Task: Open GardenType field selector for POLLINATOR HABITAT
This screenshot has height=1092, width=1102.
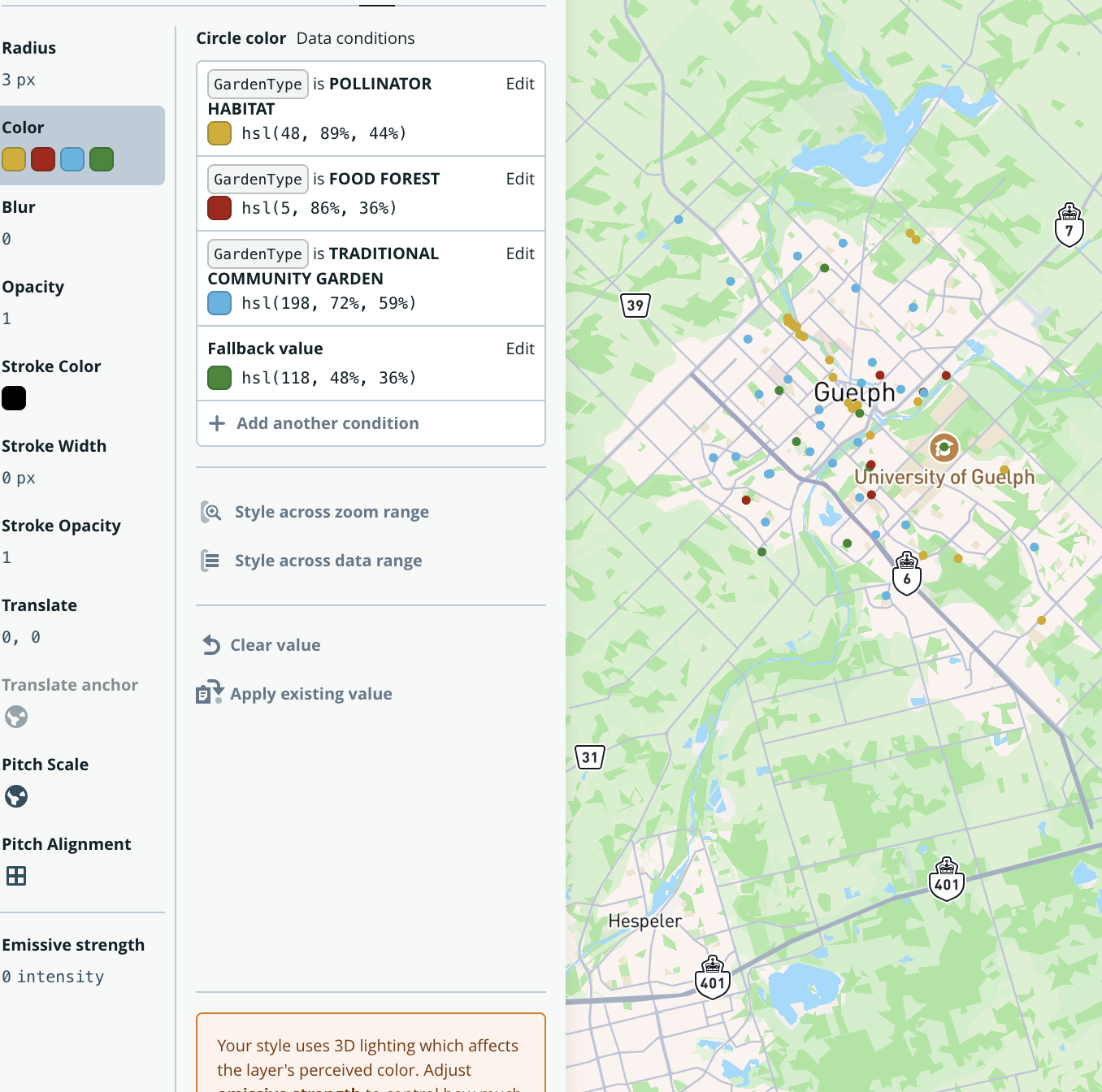Action: coord(258,84)
